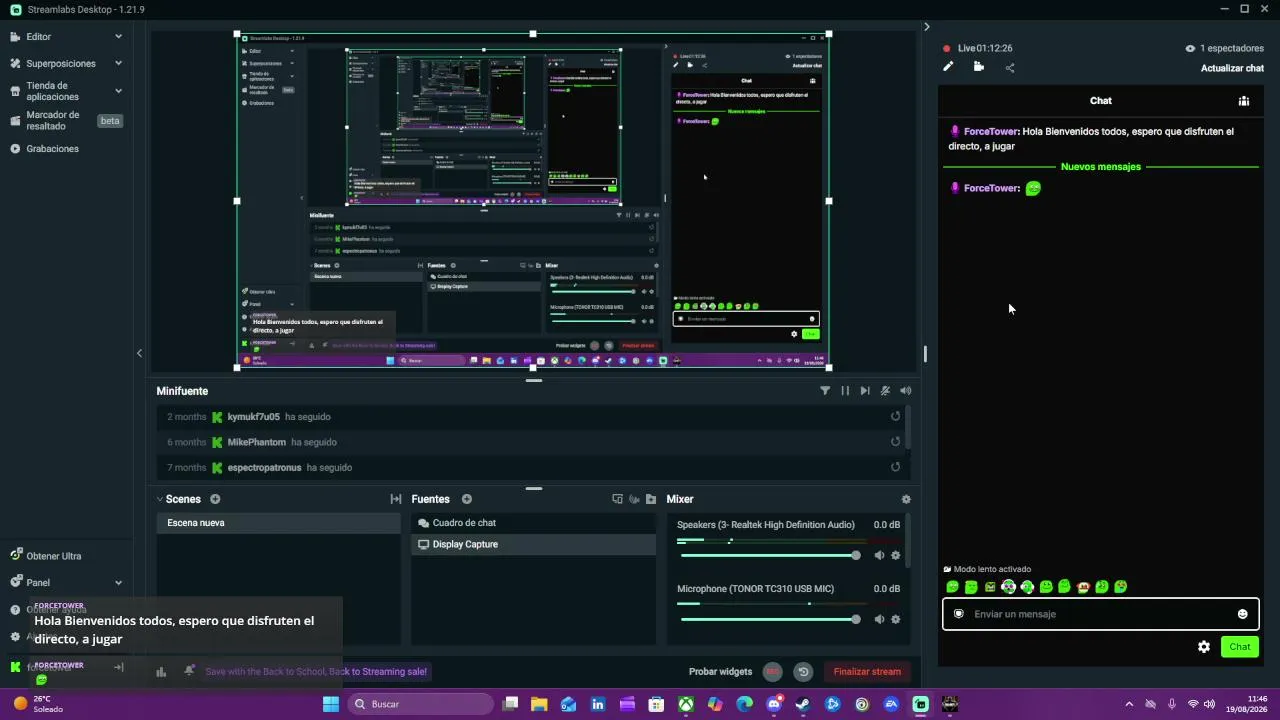
Task: Replay the MikePhantom follow alert
Action: point(895,442)
